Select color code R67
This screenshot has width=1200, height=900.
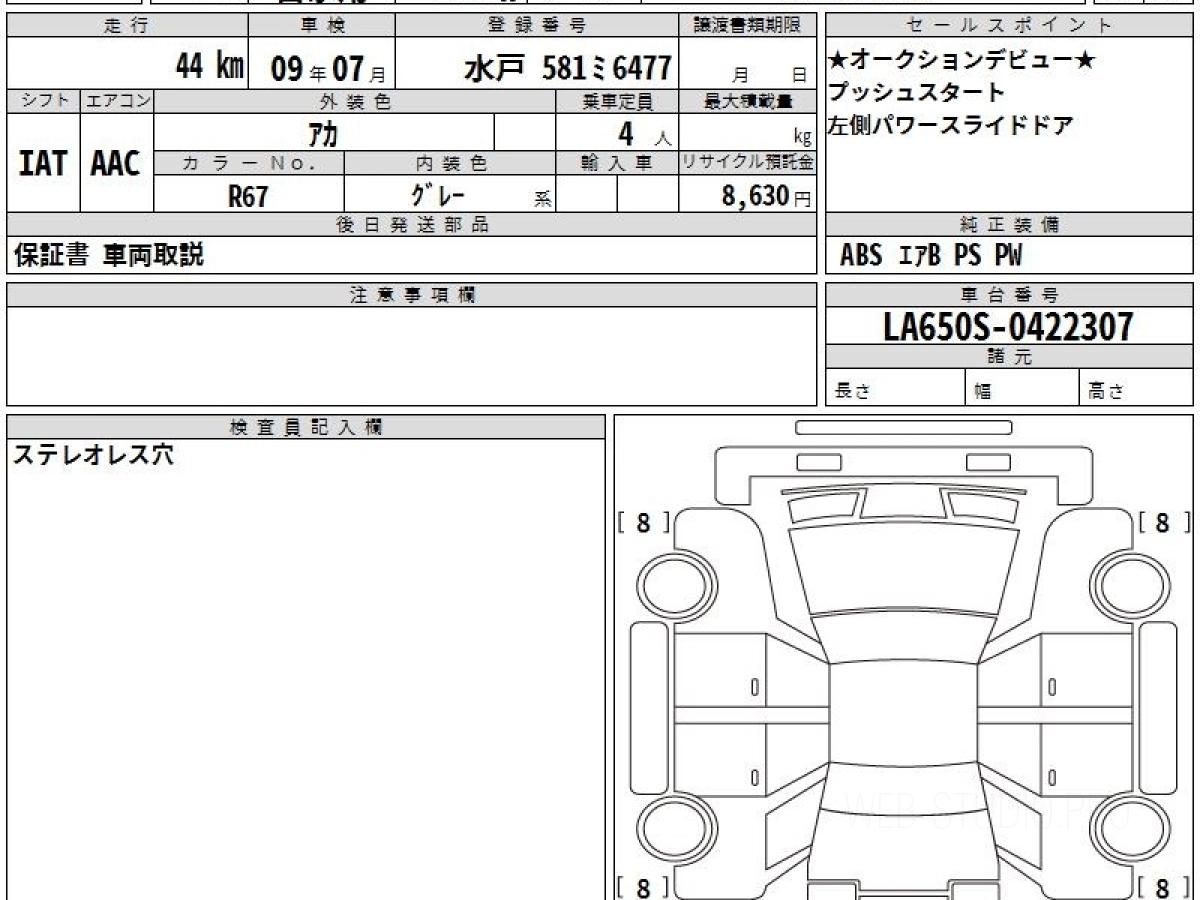click(248, 196)
